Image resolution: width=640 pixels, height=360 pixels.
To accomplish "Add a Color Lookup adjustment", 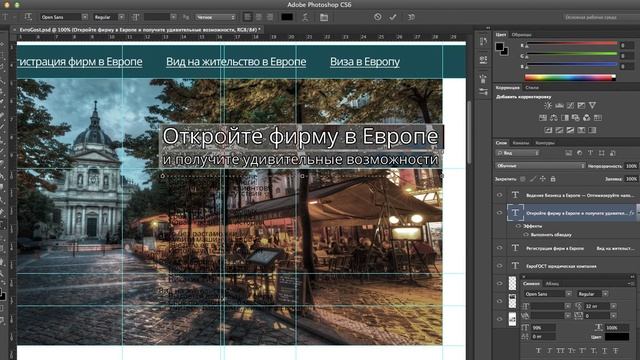I will tap(598, 118).
